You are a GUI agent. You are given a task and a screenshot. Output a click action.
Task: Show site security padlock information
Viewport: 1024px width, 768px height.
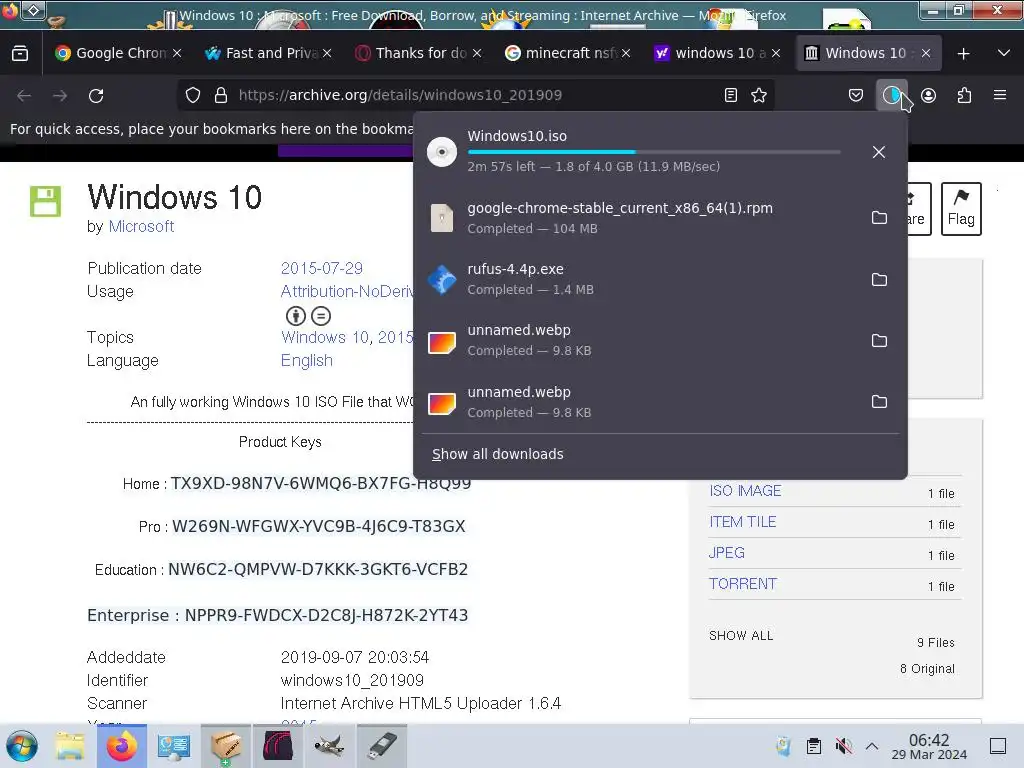[x=221, y=95]
